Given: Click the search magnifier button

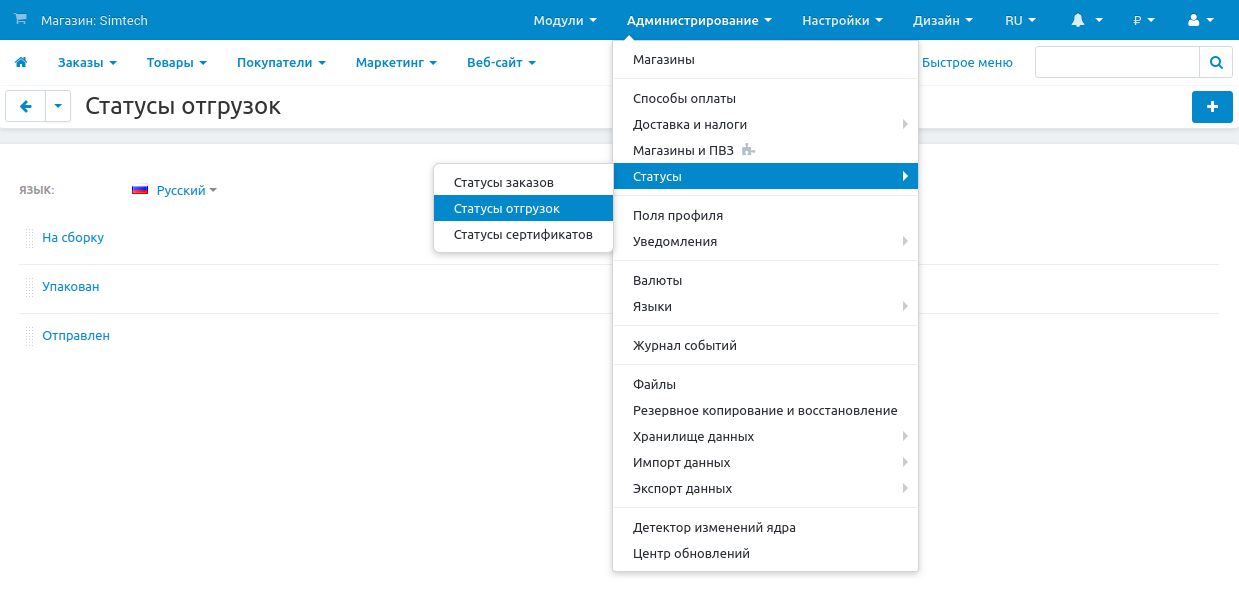Looking at the screenshot, I should coord(1215,62).
